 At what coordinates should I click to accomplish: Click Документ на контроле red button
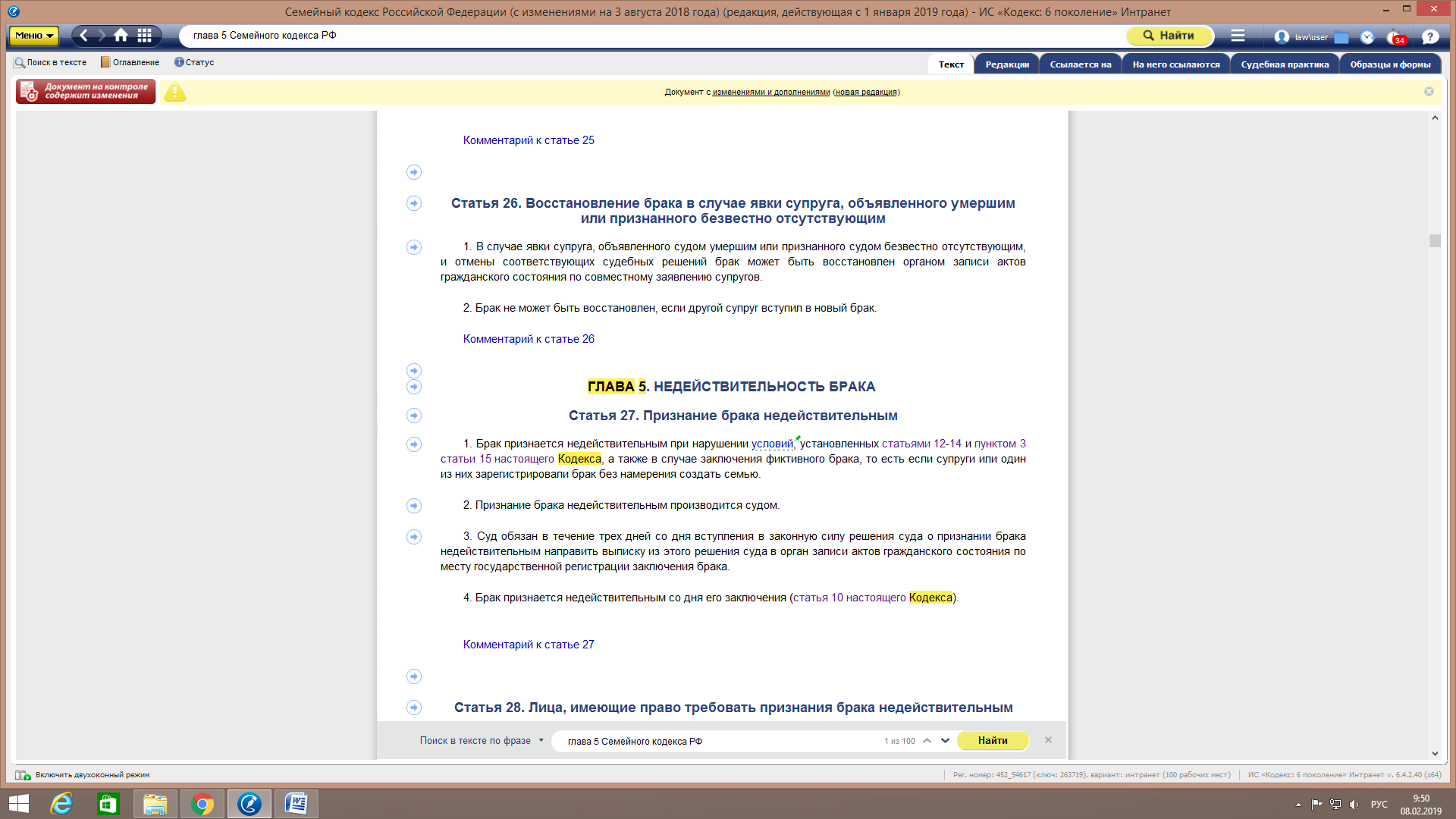86,91
